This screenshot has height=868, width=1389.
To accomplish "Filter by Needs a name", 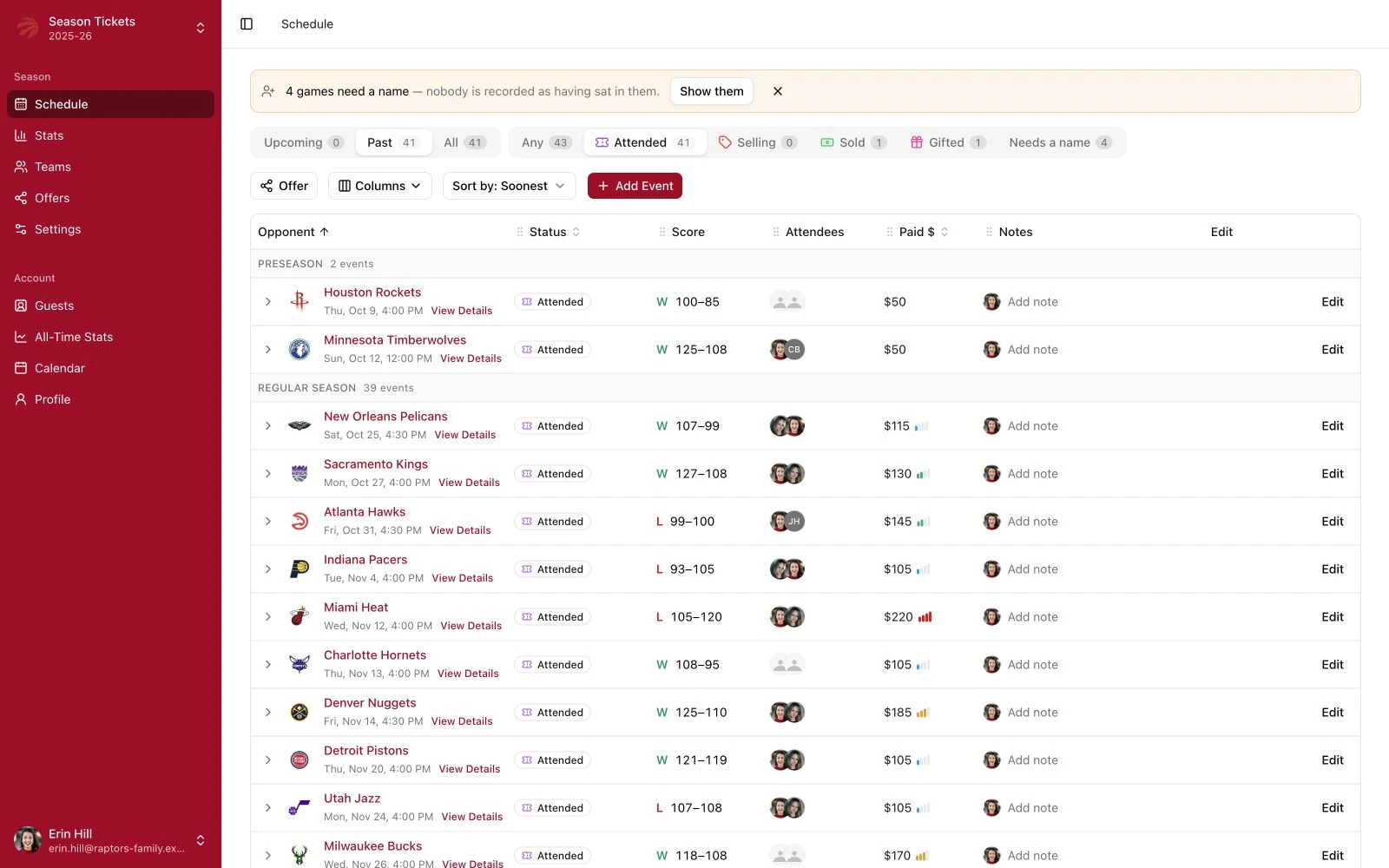I will tap(1060, 142).
